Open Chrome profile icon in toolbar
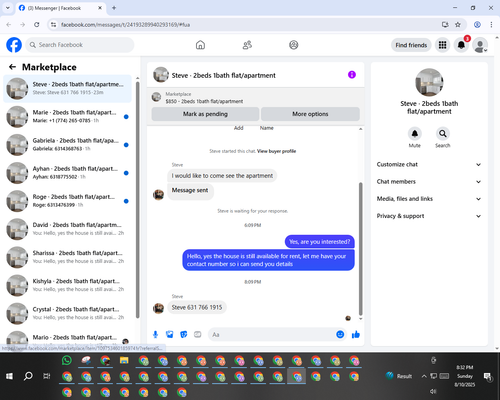Image resolution: width=500 pixels, height=400 pixels. (477, 25)
